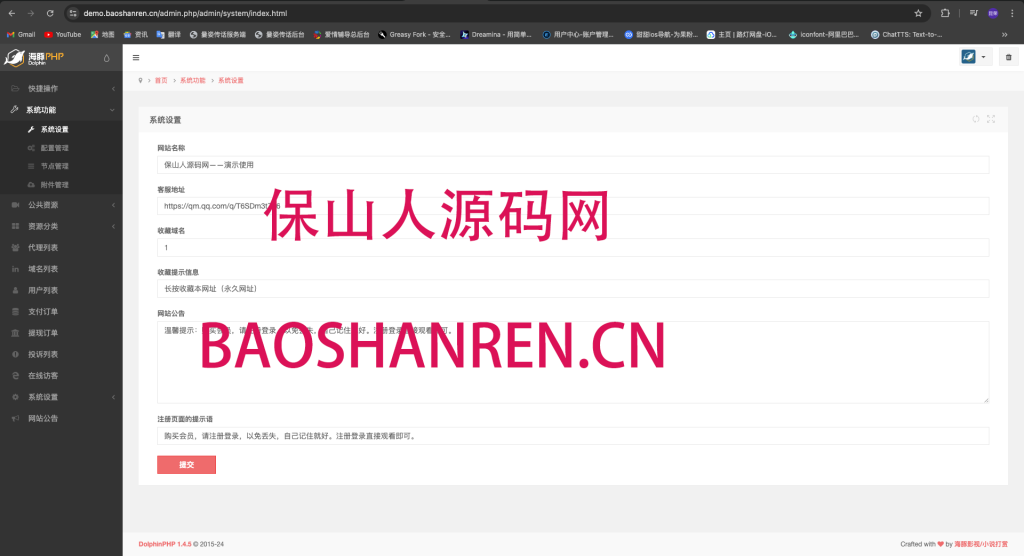Click the folder icon beside 快捷操作
Screen dimensions: 1024x556
pyautogui.click(x=15, y=88)
